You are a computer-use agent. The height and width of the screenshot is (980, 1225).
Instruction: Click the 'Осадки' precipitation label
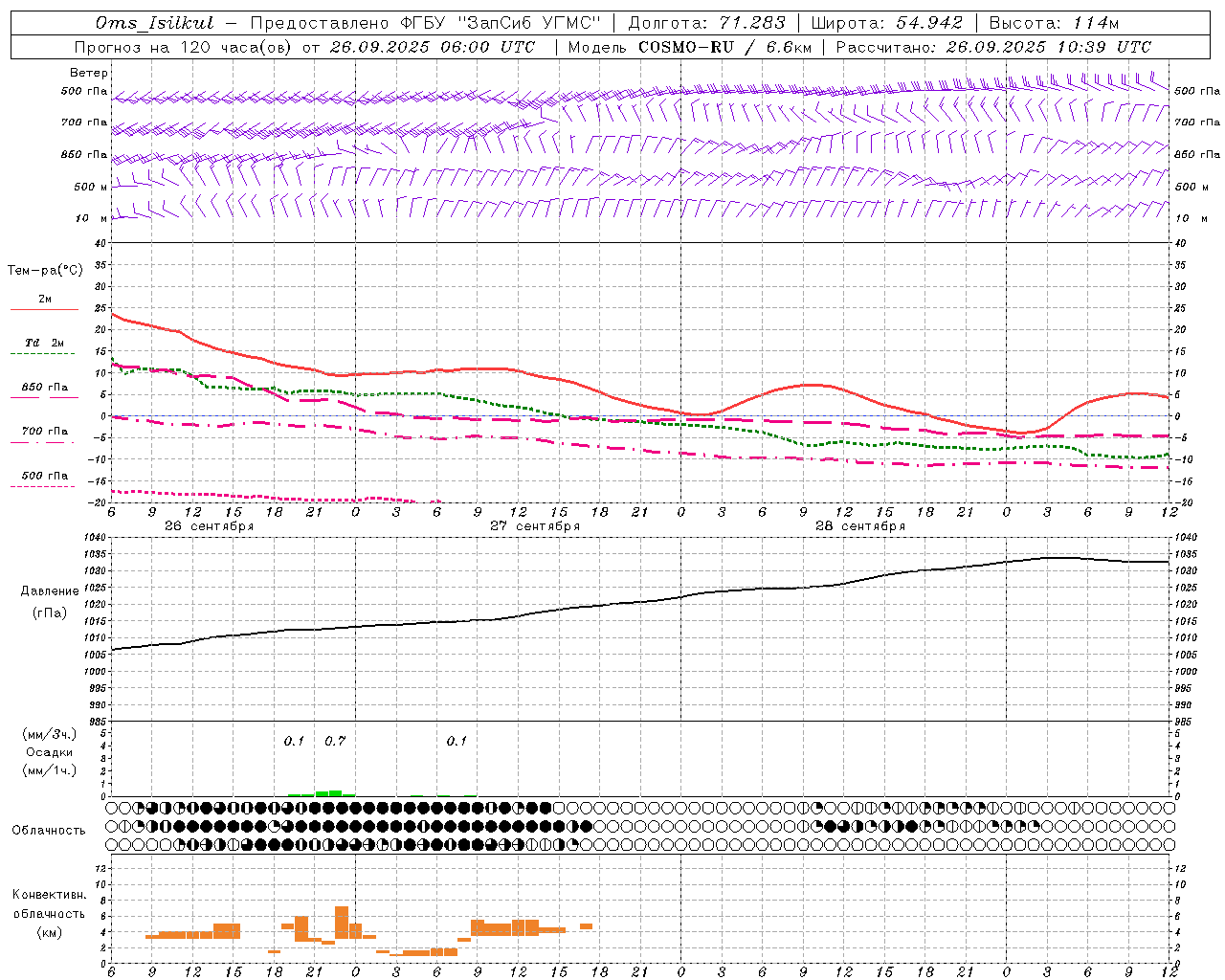(49, 752)
